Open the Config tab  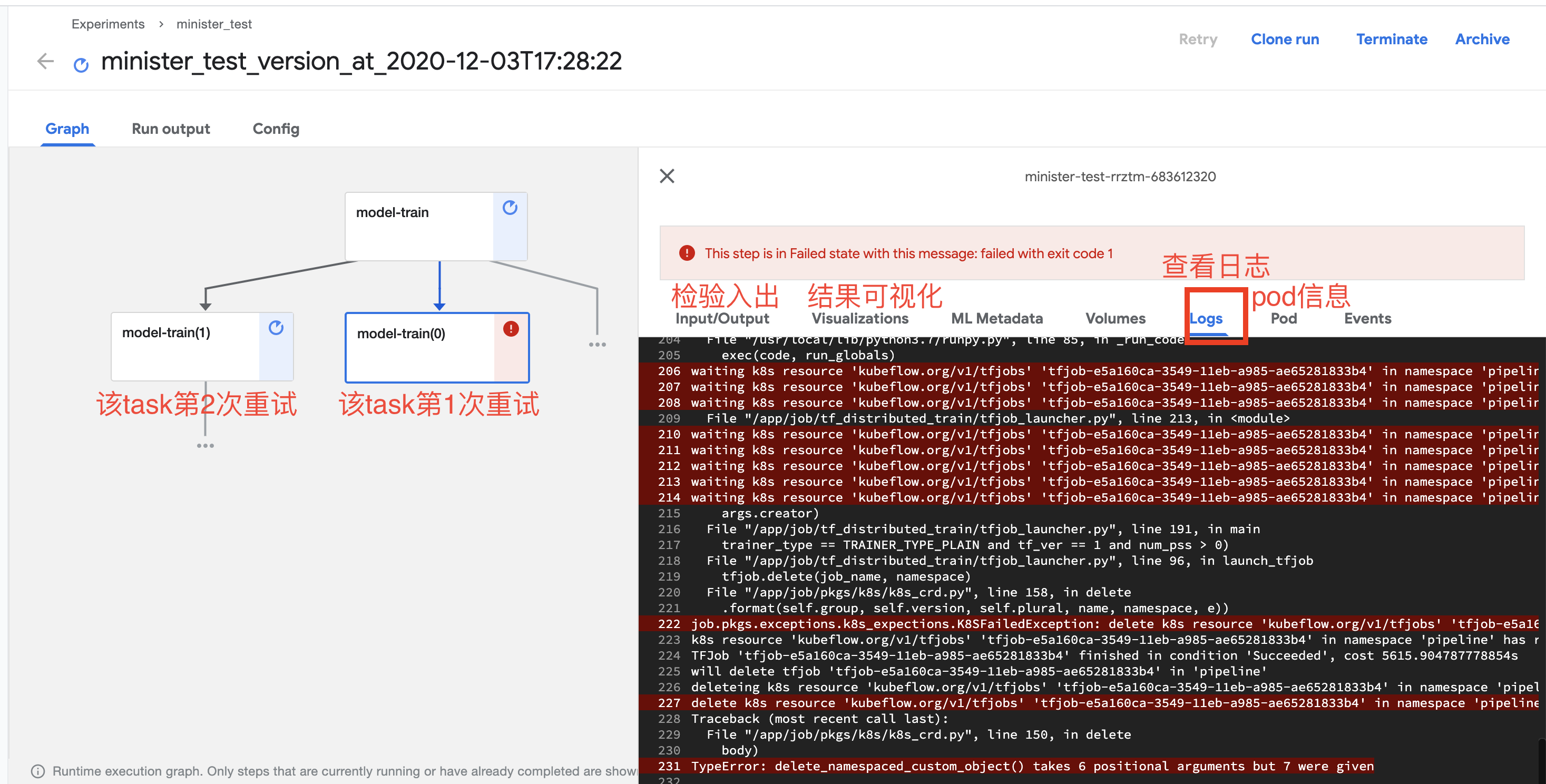276,129
